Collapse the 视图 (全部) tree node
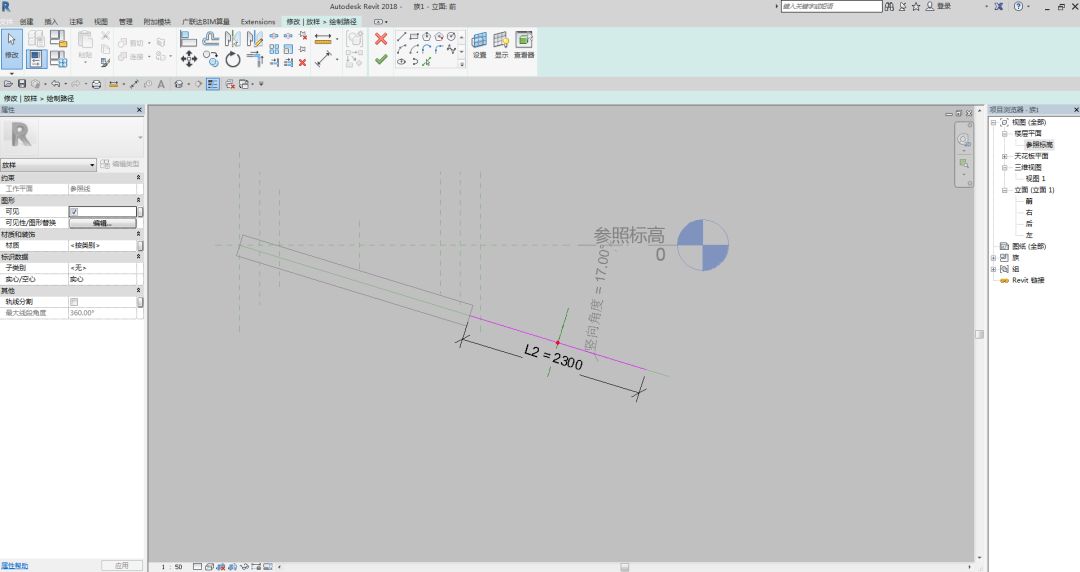Viewport: 1080px width, 572px height. [993, 122]
